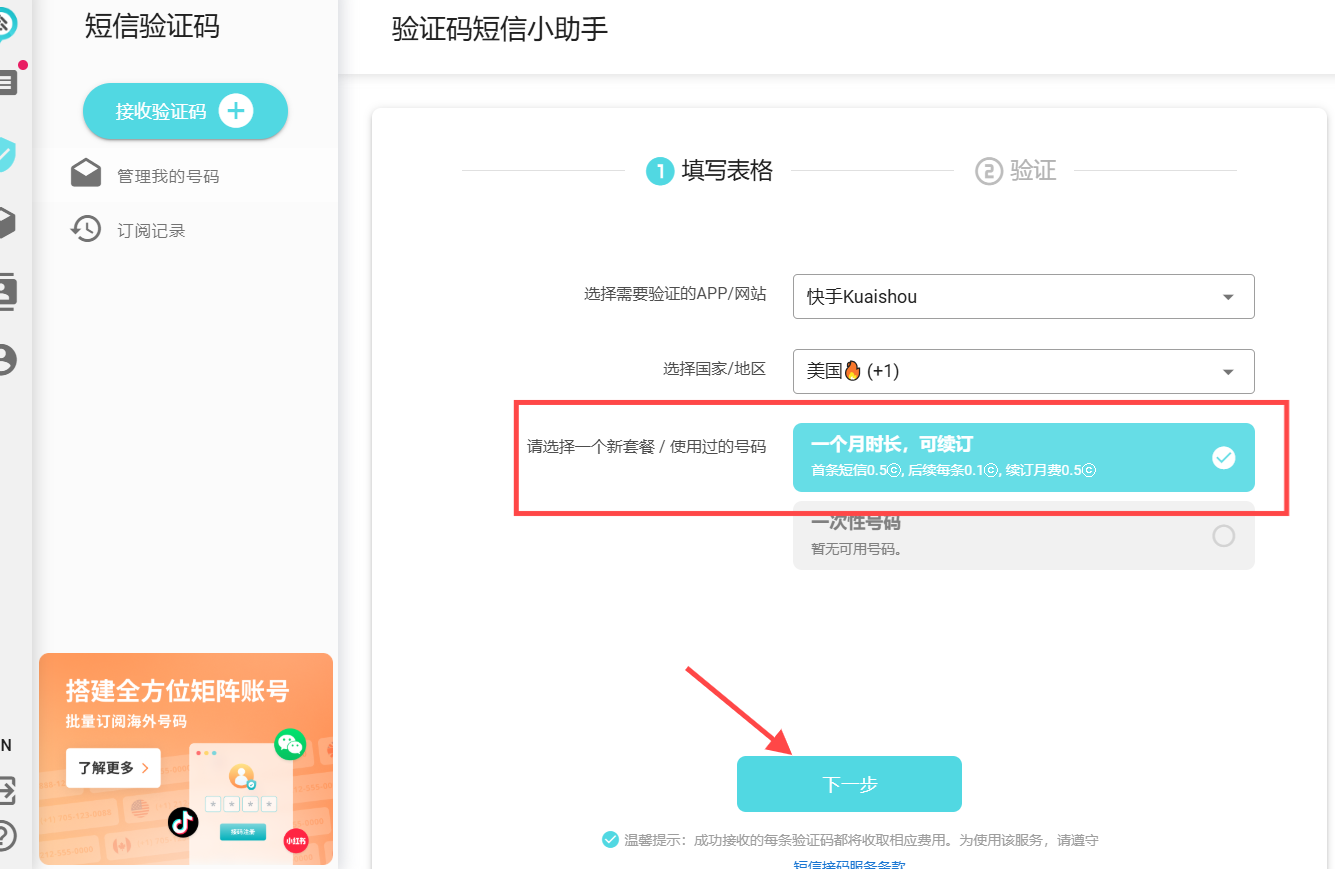Screen dimensions: 1335x869
Task: Click the banner text 搭建全方位矩阵账号
Action: [177, 691]
